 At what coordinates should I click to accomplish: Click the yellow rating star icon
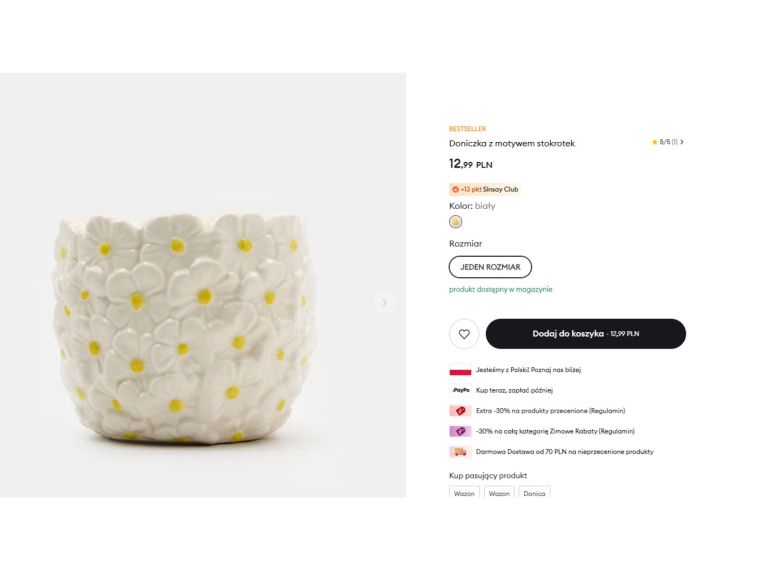click(654, 142)
